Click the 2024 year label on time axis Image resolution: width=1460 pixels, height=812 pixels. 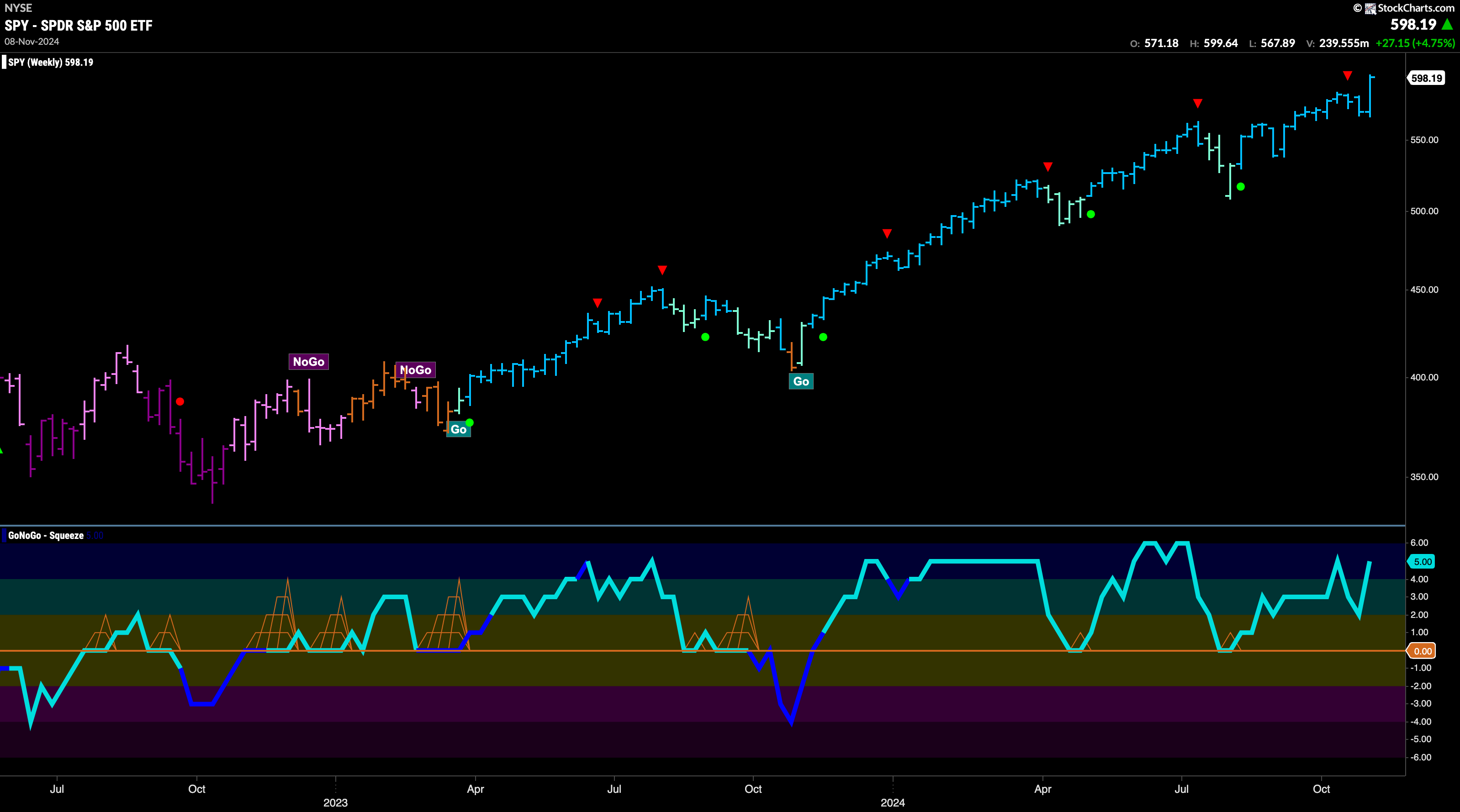893,802
